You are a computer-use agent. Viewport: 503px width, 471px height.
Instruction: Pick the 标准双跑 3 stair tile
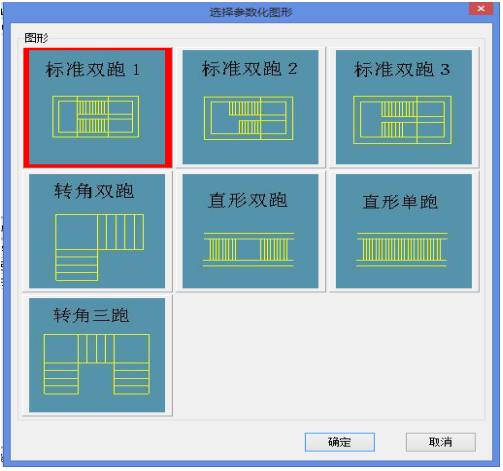[x=404, y=107]
